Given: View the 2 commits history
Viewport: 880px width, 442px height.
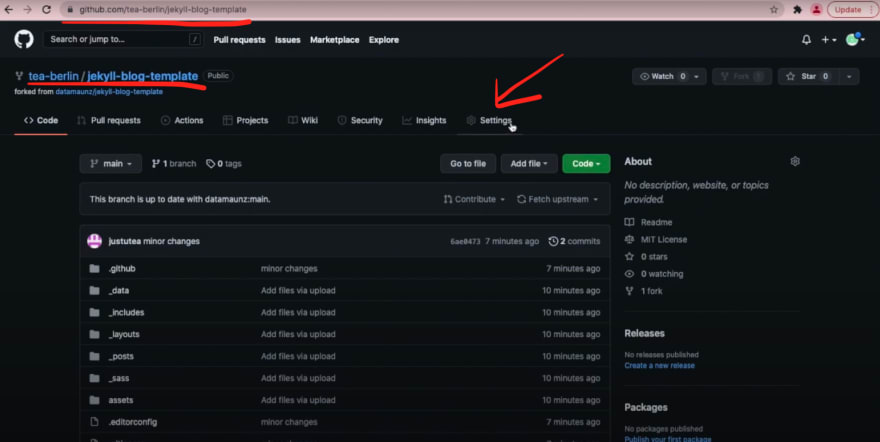Looking at the screenshot, I should coord(574,241).
